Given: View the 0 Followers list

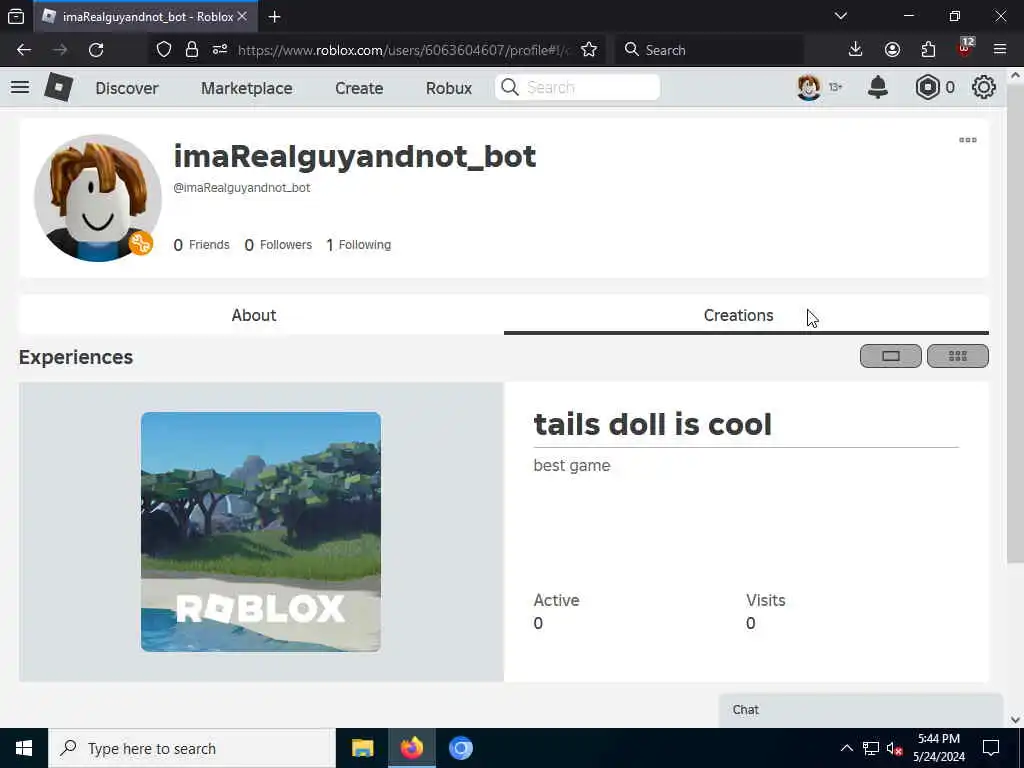Looking at the screenshot, I should coord(278,245).
